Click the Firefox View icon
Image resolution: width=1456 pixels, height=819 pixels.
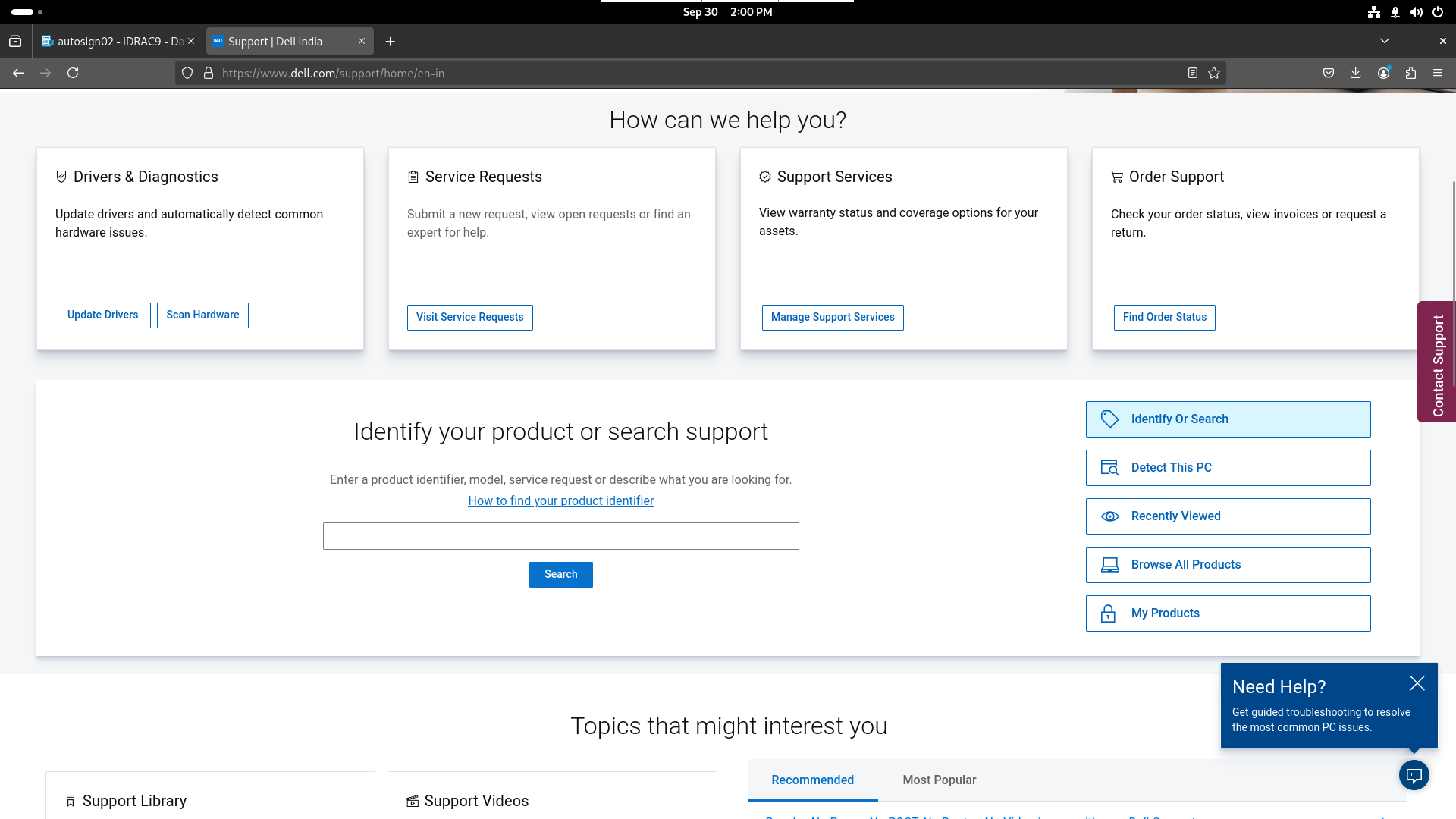click(x=15, y=41)
